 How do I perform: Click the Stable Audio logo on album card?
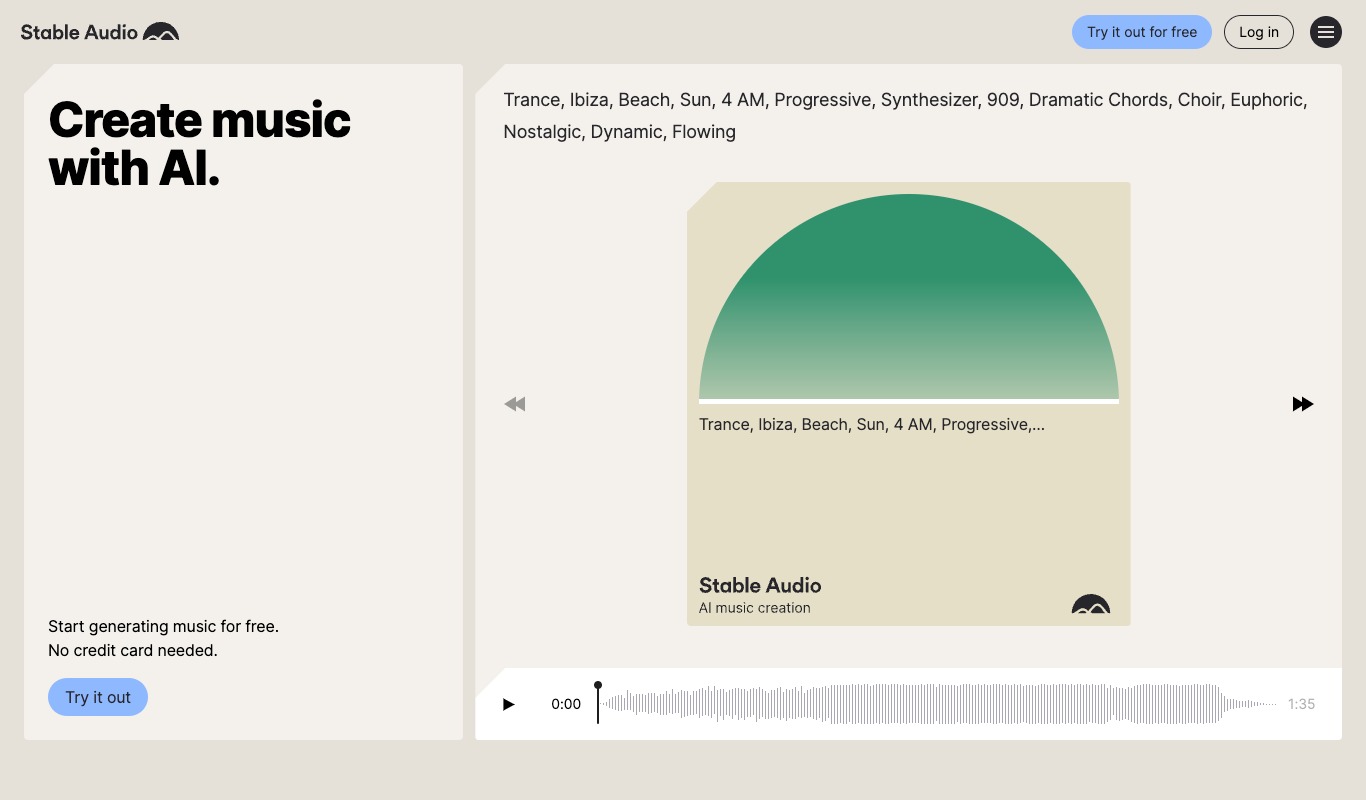pyautogui.click(x=1090, y=604)
